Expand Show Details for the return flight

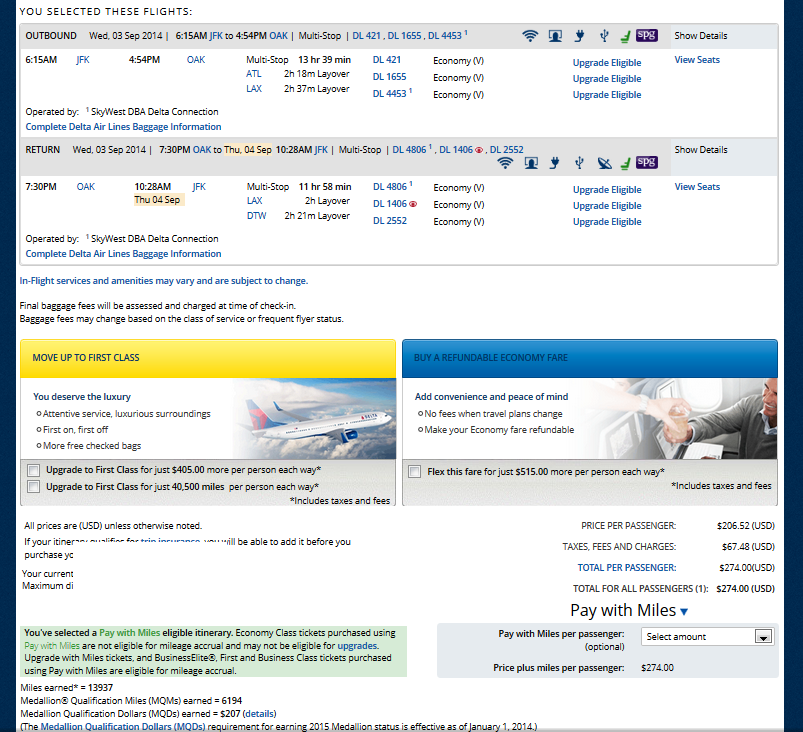tap(701, 150)
